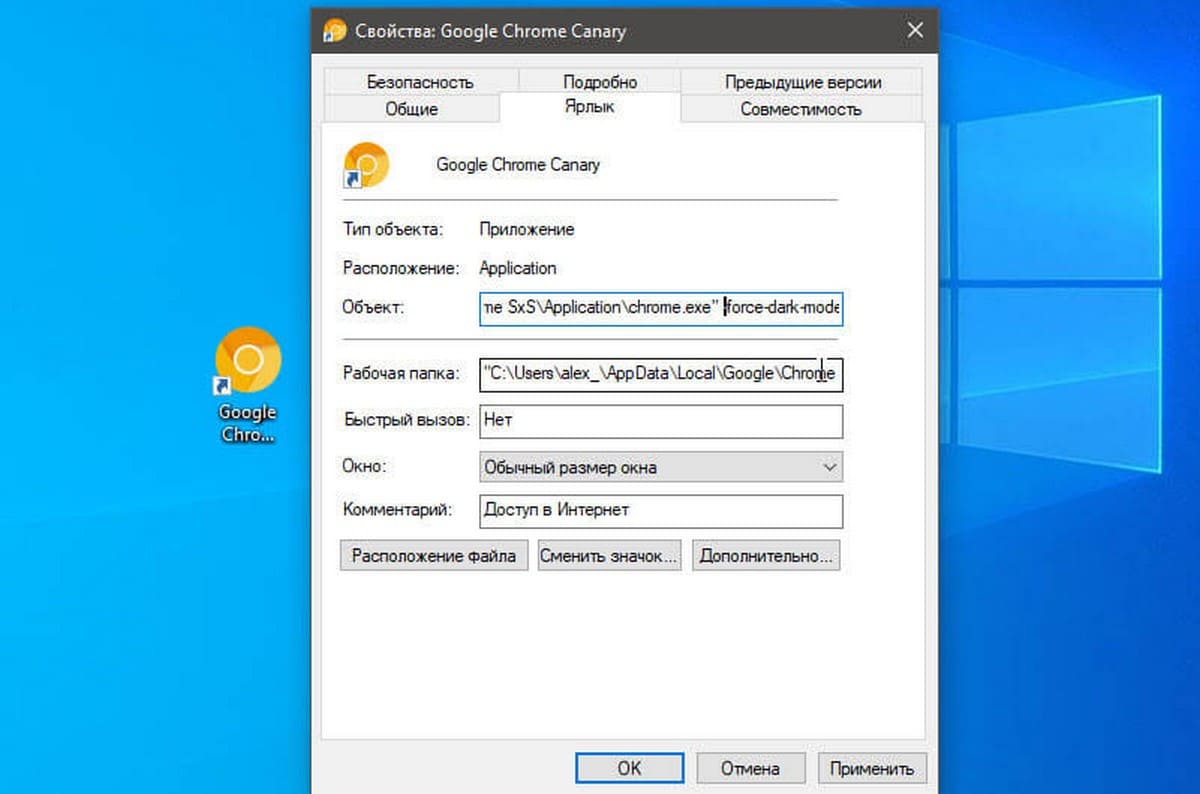Viewport: 1200px width, 794px height.
Task: Click inside the Комментарий field
Action: (x=661, y=510)
